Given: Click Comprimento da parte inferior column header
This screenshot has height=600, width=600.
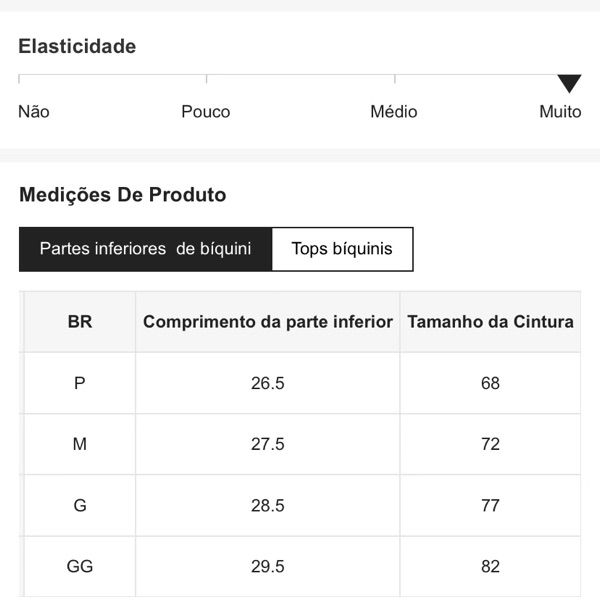Looking at the screenshot, I should coord(268,322).
